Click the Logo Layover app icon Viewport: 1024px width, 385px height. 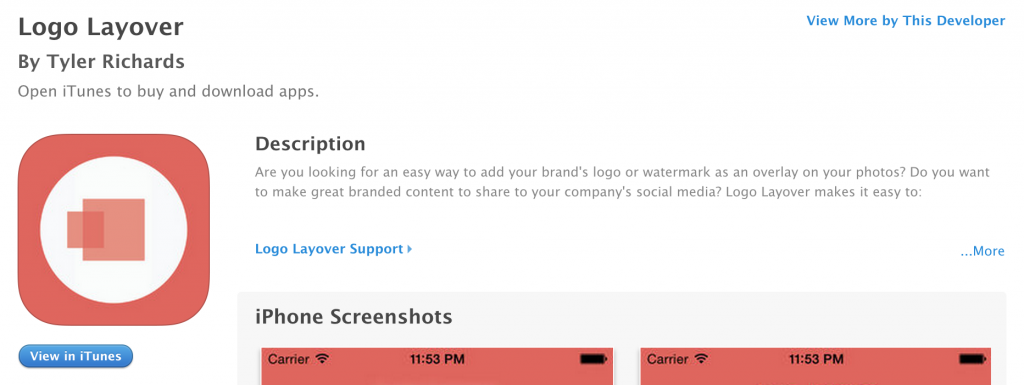(114, 230)
